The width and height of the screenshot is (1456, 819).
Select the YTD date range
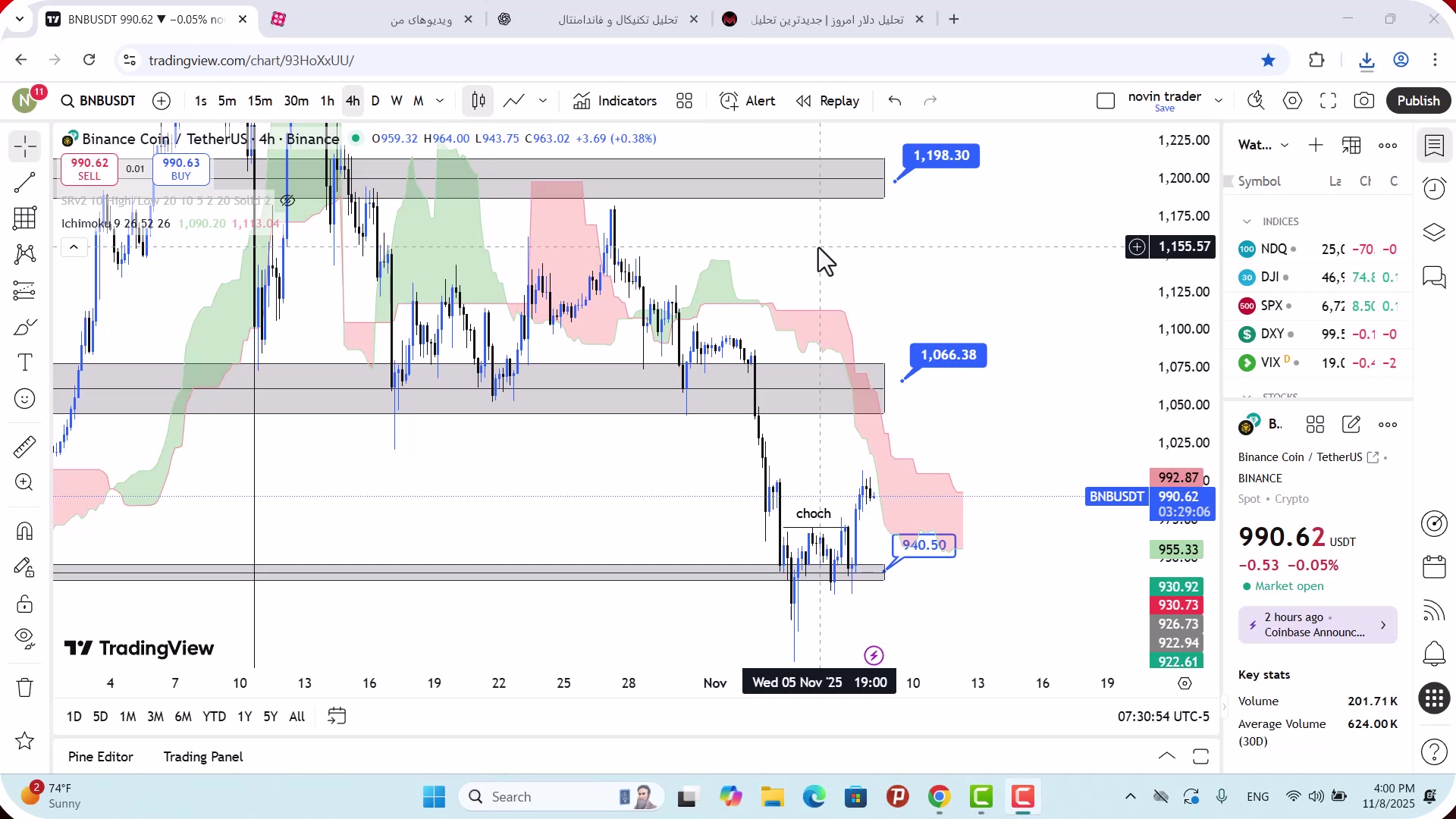214,717
